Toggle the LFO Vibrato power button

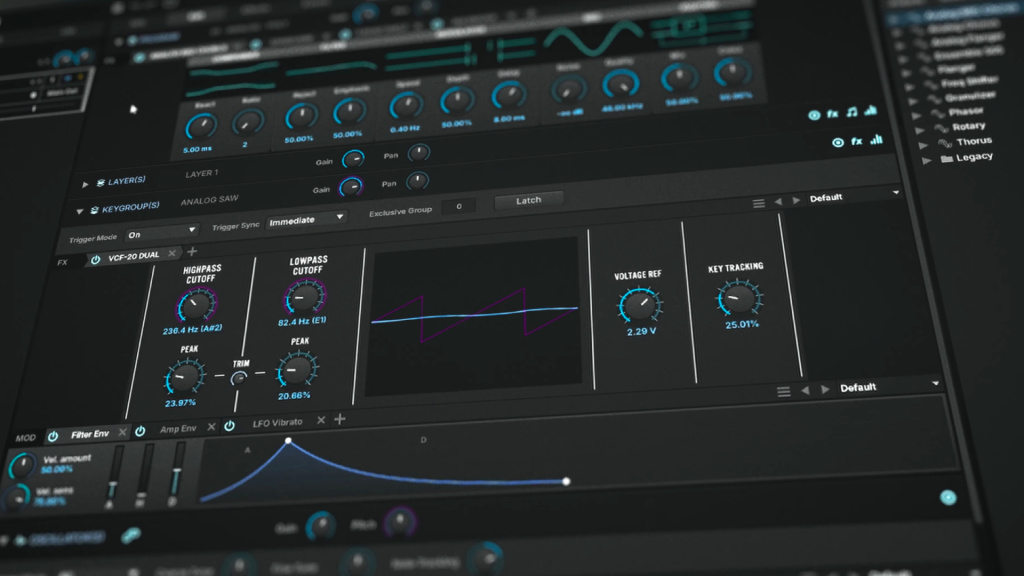point(229,426)
